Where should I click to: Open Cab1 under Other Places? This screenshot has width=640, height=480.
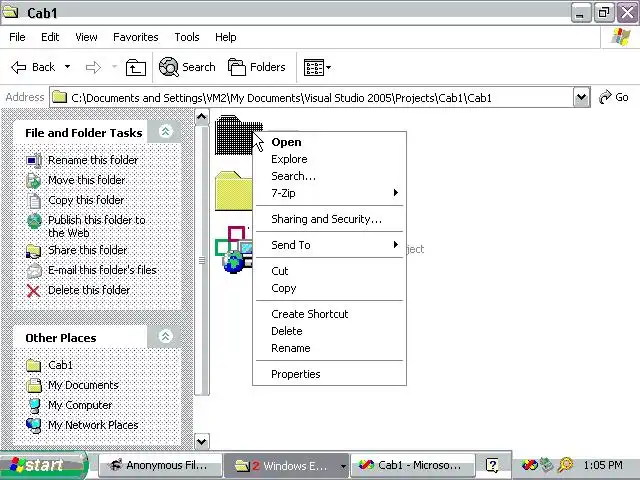click(60, 365)
